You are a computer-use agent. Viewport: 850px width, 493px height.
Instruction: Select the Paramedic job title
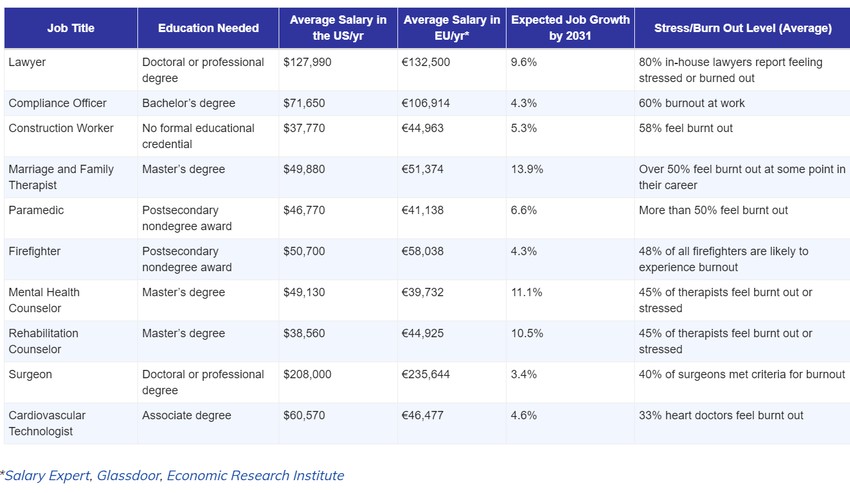coord(36,210)
